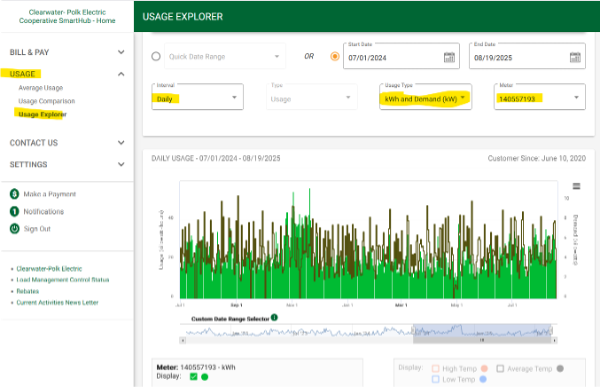Click the Mar 1 axis label

click(x=401, y=305)
